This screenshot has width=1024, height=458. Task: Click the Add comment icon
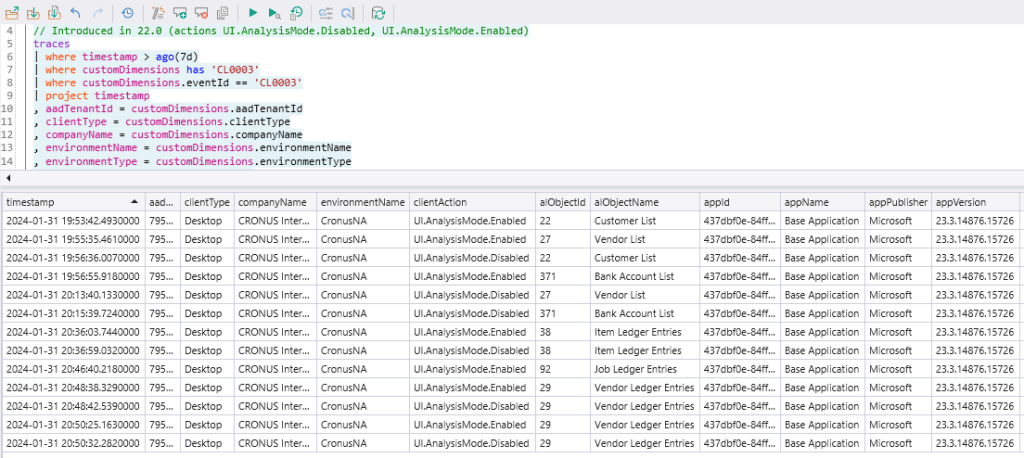point(180,13)
